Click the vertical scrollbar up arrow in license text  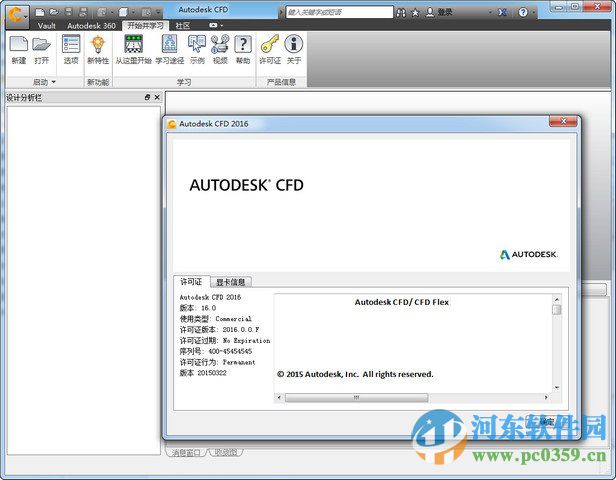pos(557,299)
